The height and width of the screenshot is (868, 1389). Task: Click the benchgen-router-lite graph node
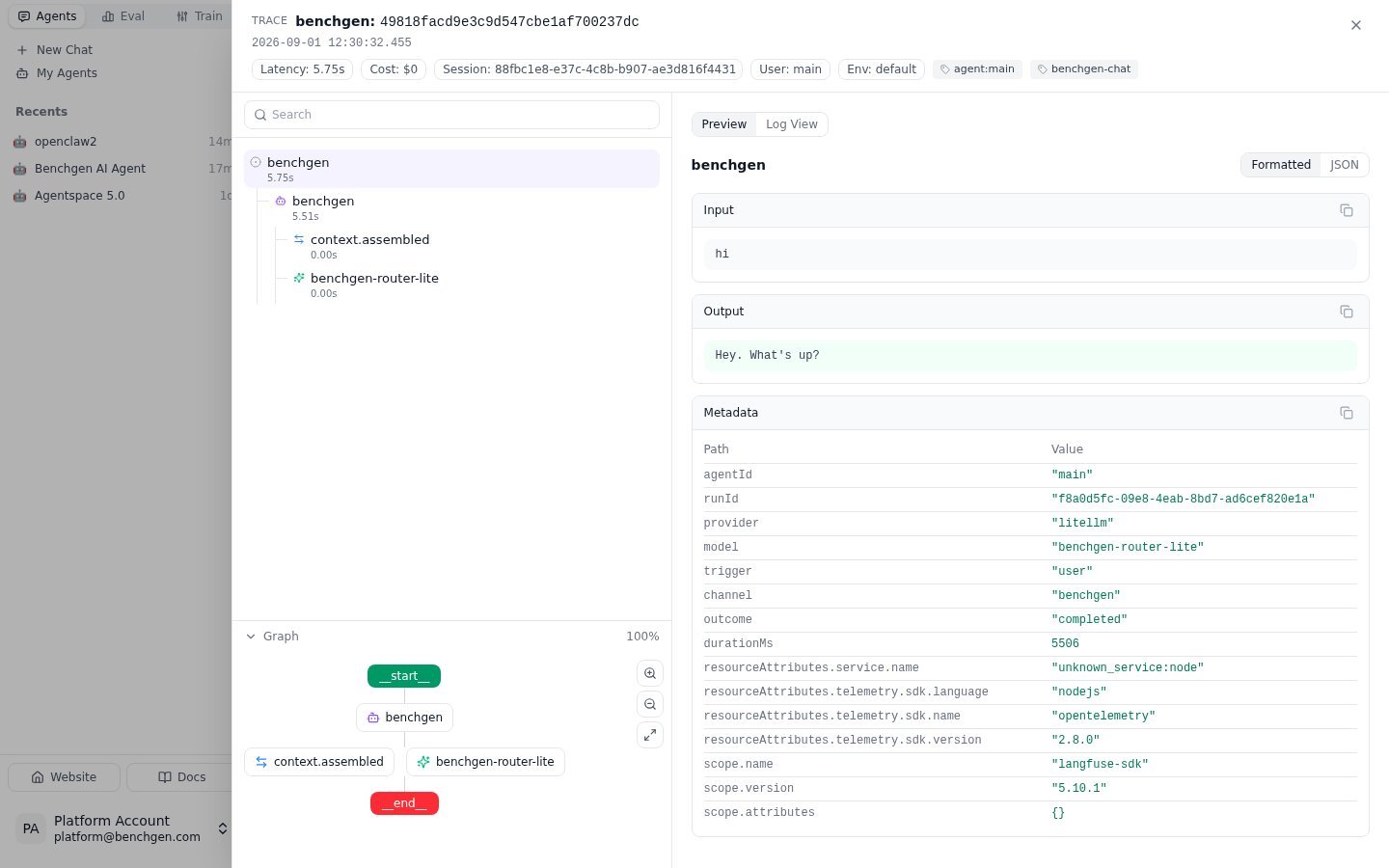(x=485, y=762)
